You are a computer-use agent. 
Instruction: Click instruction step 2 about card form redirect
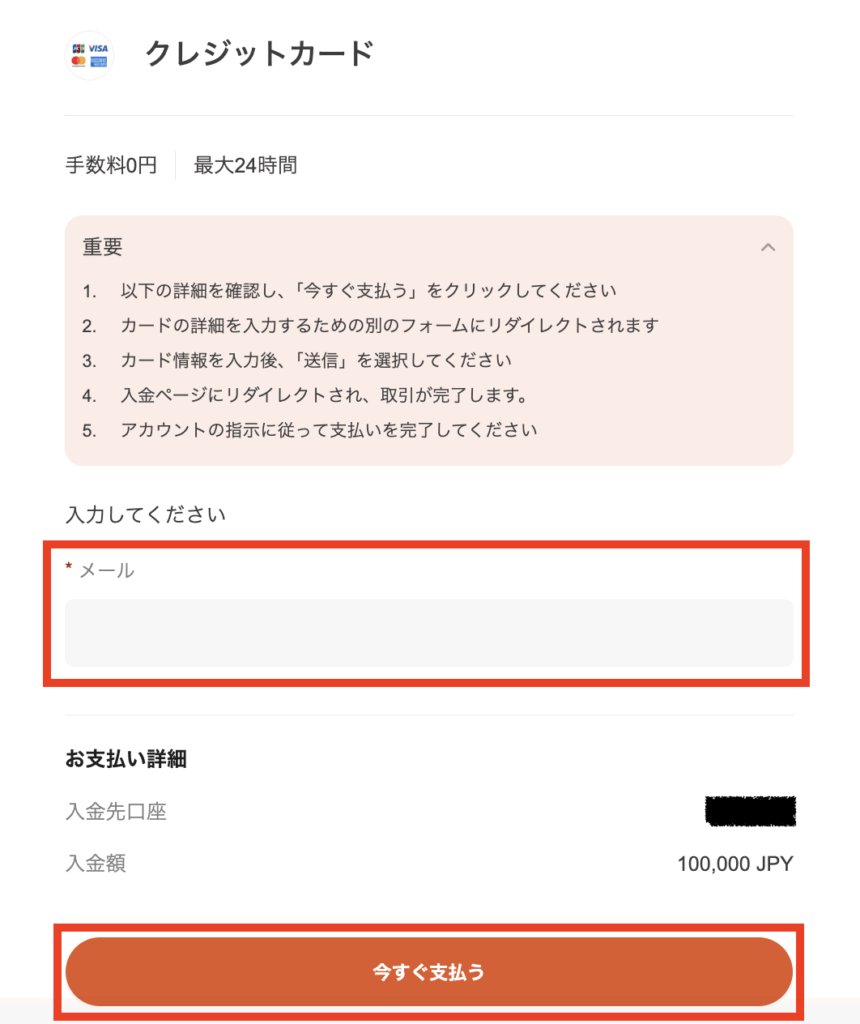coord(370,325)
